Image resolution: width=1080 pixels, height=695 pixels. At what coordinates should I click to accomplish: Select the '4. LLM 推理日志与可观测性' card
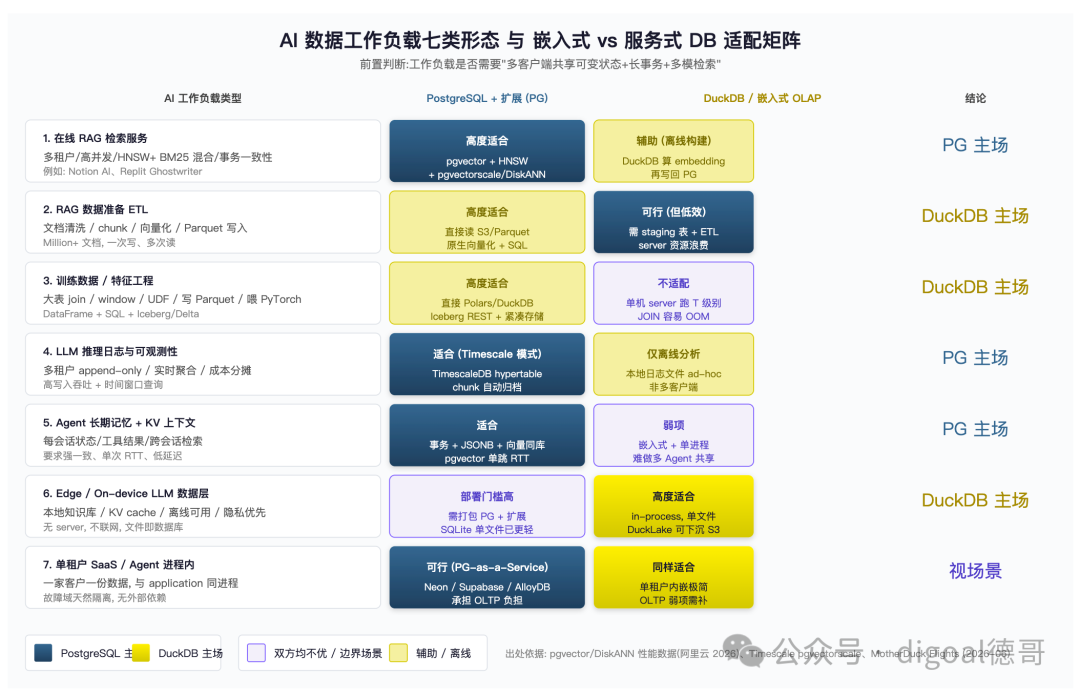(x=202, y=364)
